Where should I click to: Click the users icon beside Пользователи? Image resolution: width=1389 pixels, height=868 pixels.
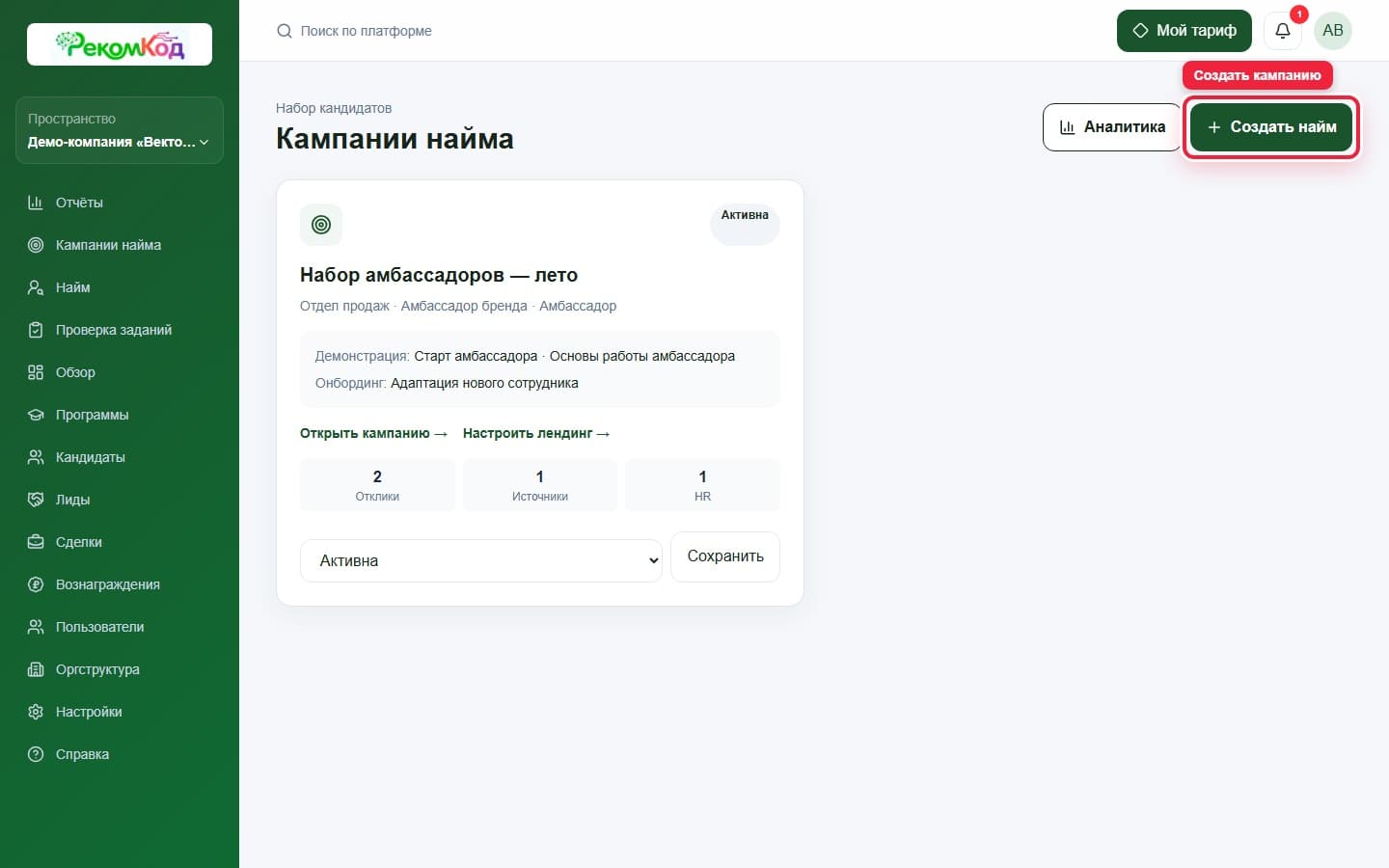(36, 627)
